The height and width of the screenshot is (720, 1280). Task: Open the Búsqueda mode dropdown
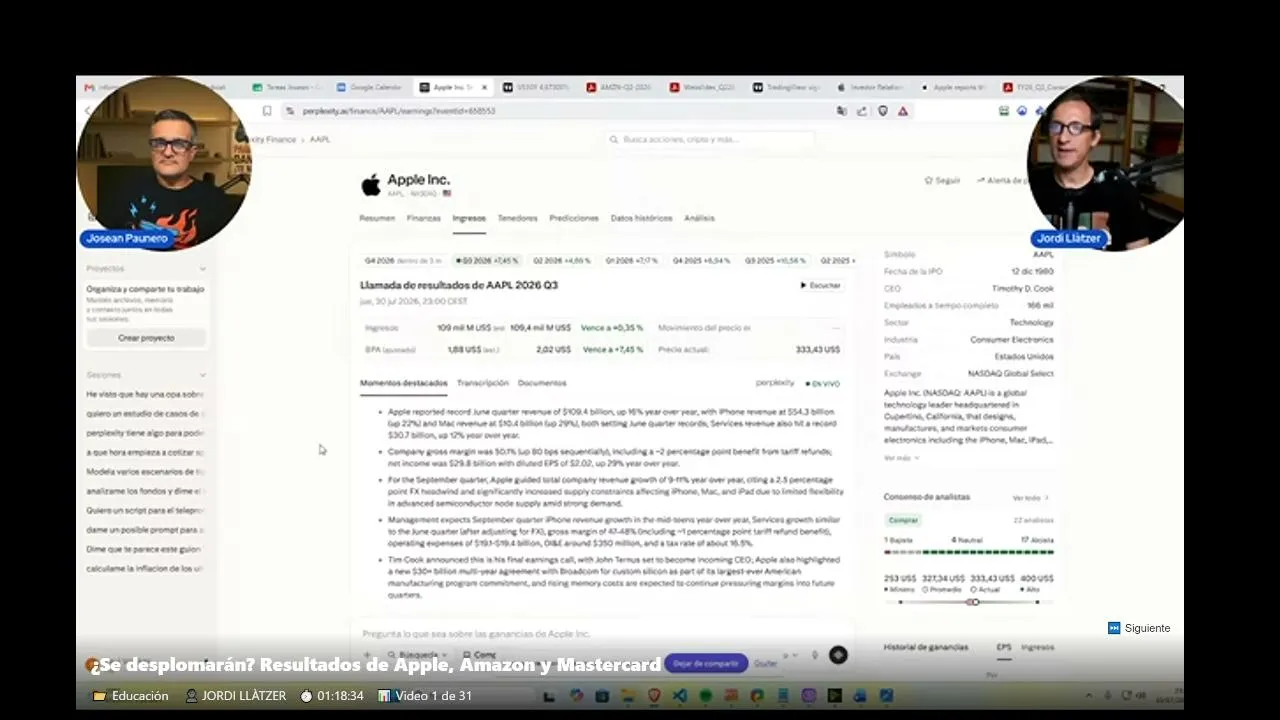pos(416,655)
